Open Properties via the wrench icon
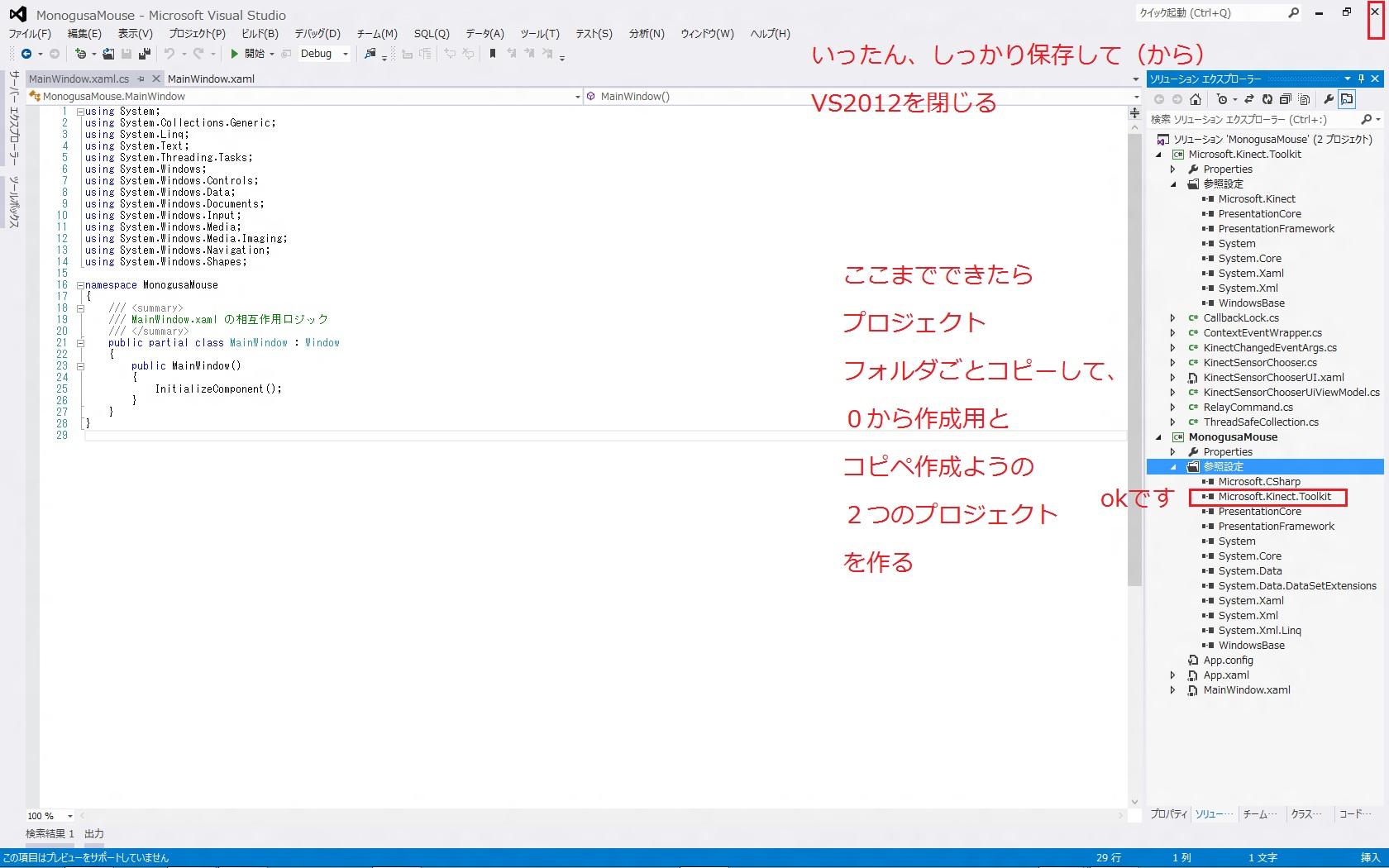This screenshot has width=1389, height=868. point(1329,99)
